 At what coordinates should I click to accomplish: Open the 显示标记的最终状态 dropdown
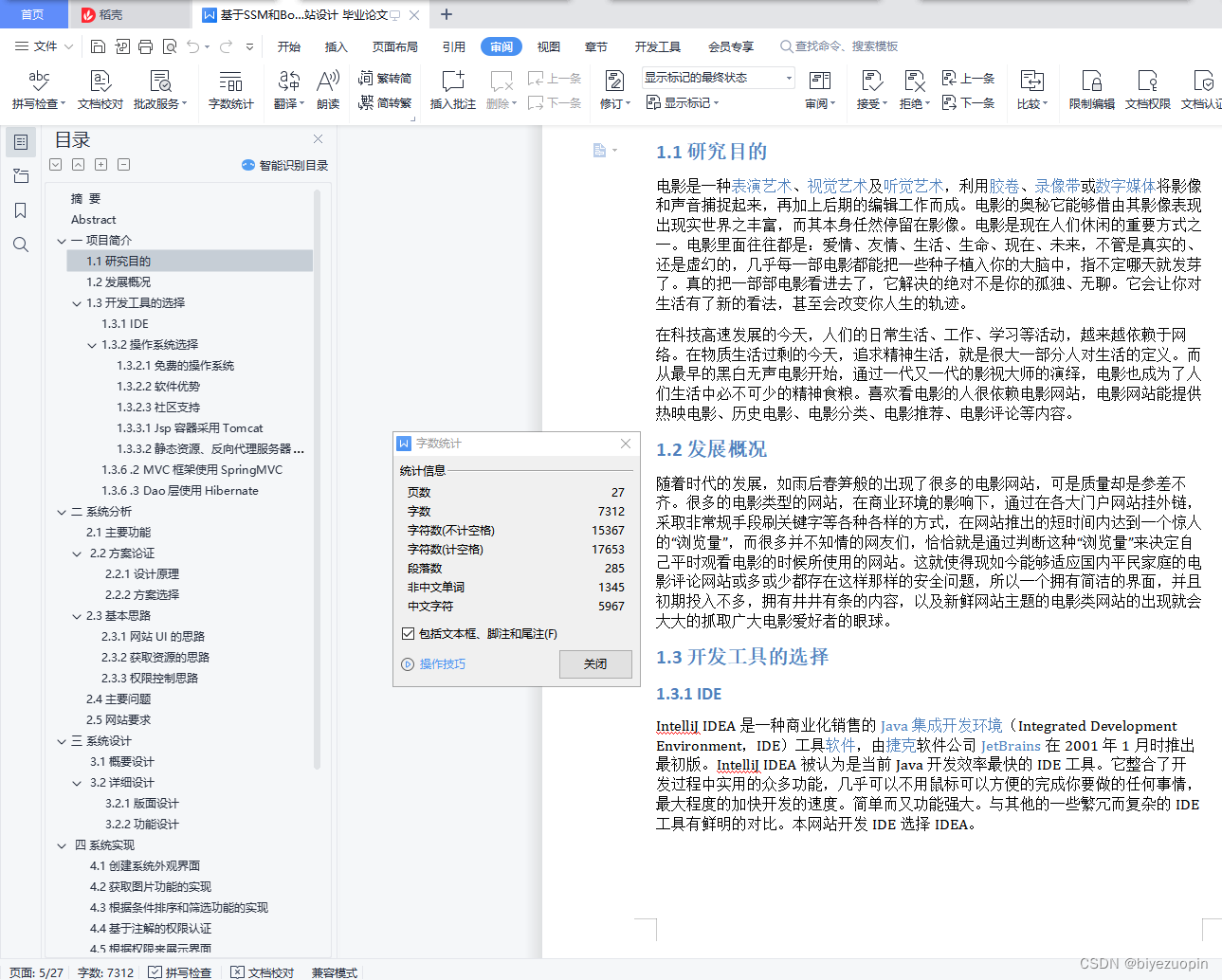[x=787, y=77]
